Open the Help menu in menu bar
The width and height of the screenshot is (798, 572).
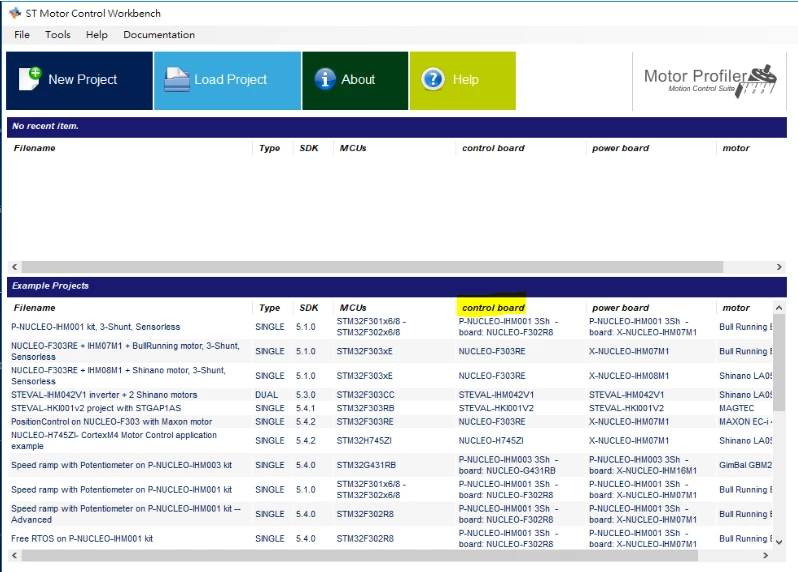[x=97, y=35]
